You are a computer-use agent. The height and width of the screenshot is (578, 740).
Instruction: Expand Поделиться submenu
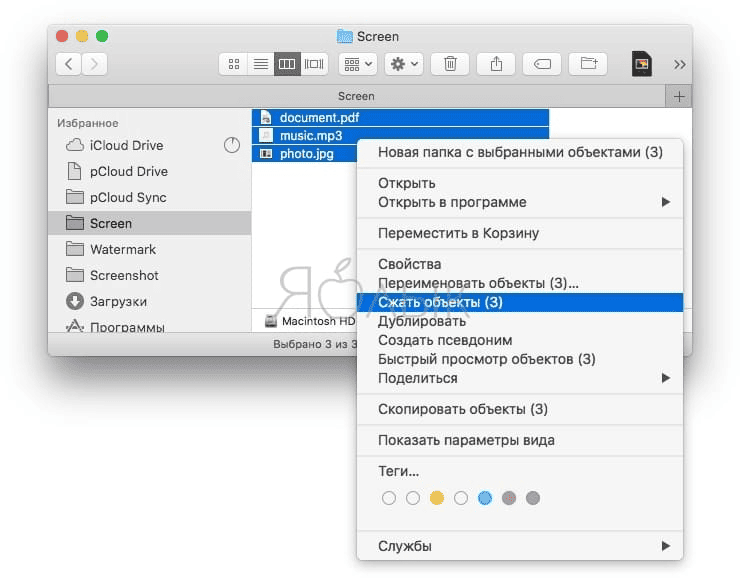[520, 378]
